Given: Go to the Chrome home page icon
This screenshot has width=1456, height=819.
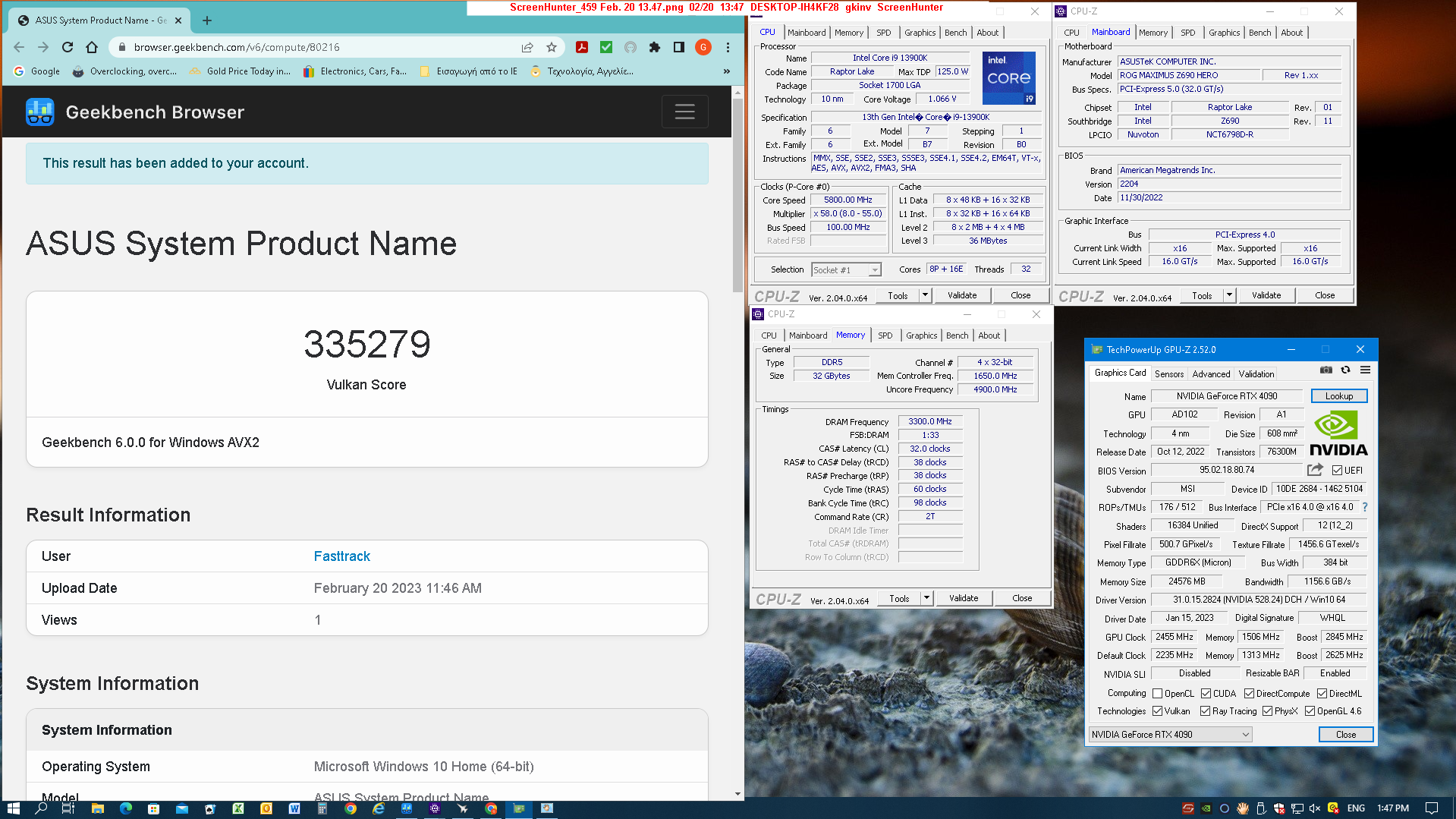Looking at the screenshot, I should pos(92,47).
